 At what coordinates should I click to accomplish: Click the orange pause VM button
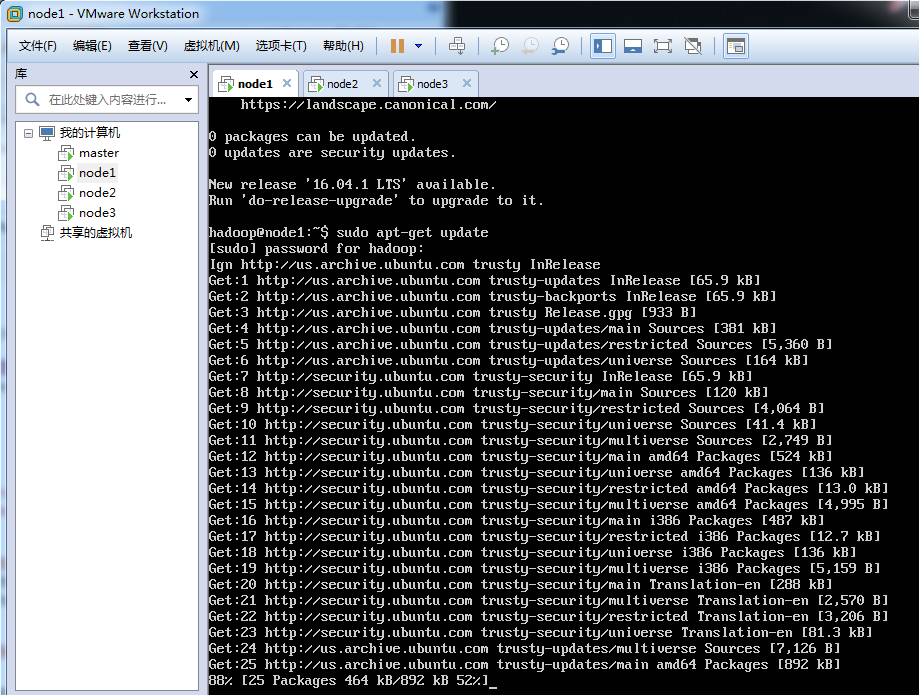[397, 46]
